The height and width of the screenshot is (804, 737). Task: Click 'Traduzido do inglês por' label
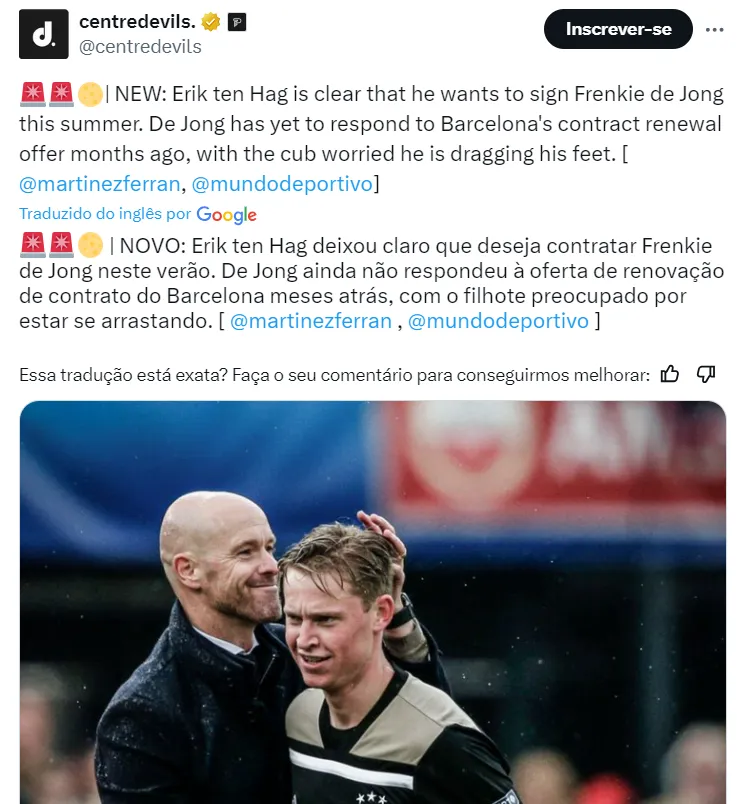tap(105, 213)
